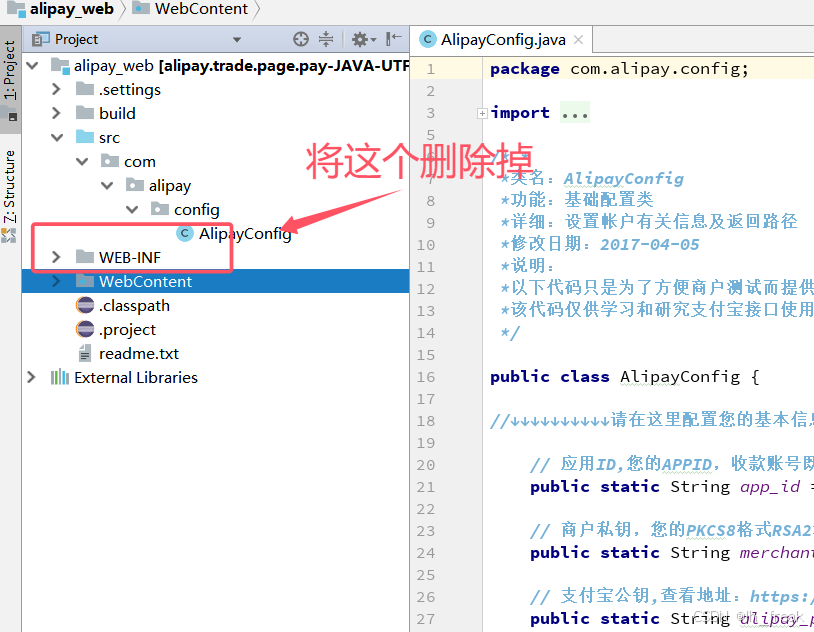The width and height of the screenshot is (814, 632).
Task: Select the Project view label in panel header
Action: [x=76, y=39]
